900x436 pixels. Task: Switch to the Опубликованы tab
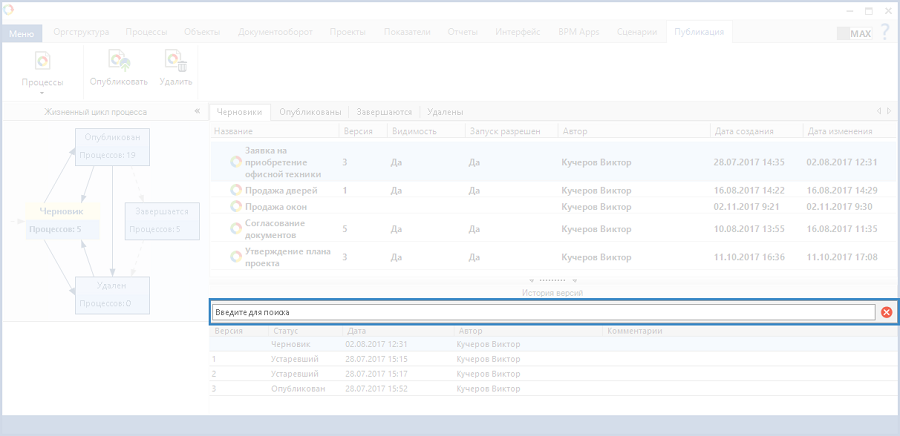point(310,112)
